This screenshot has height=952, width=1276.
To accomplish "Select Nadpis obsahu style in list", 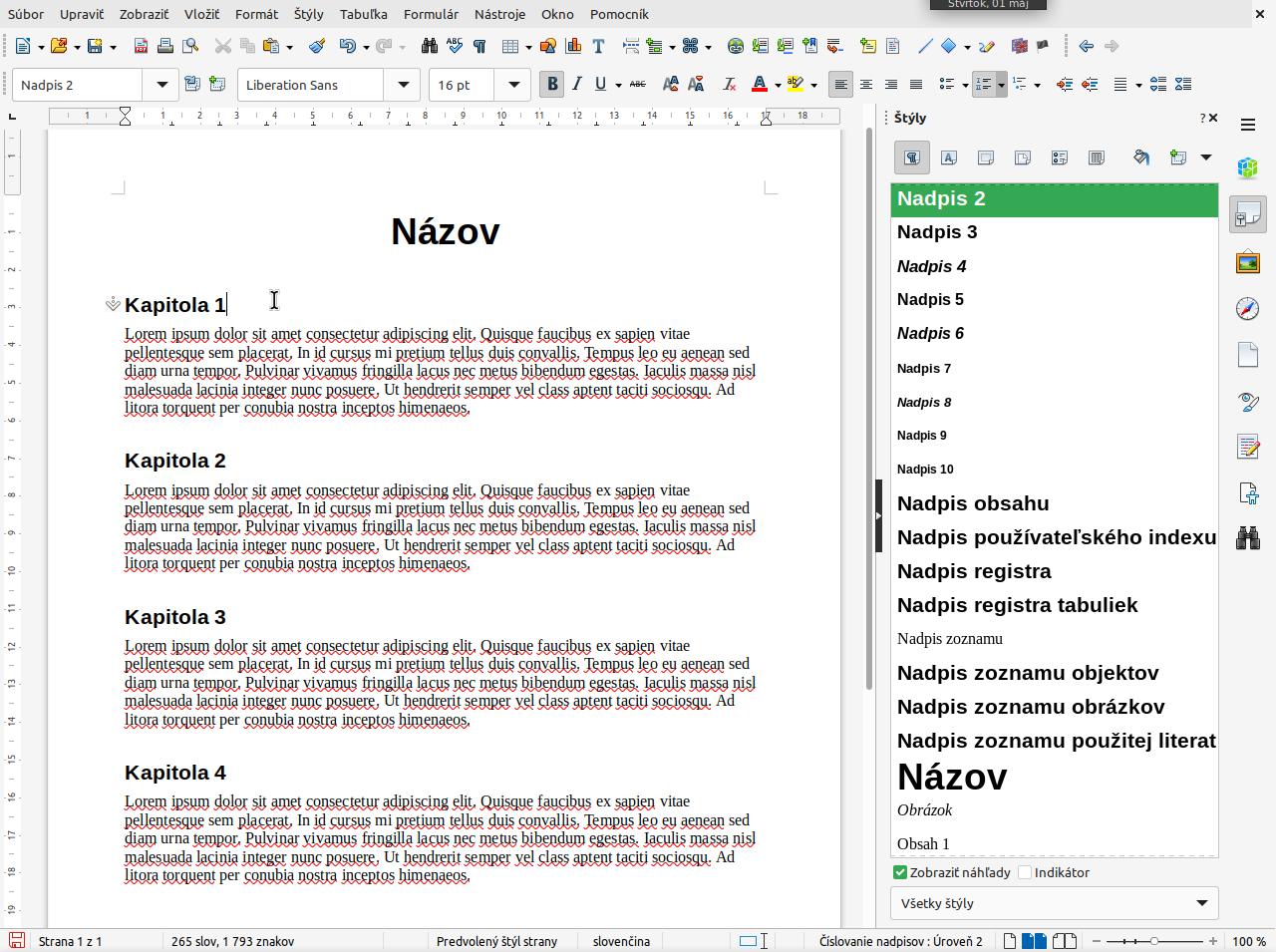I will pos(1054,503).
